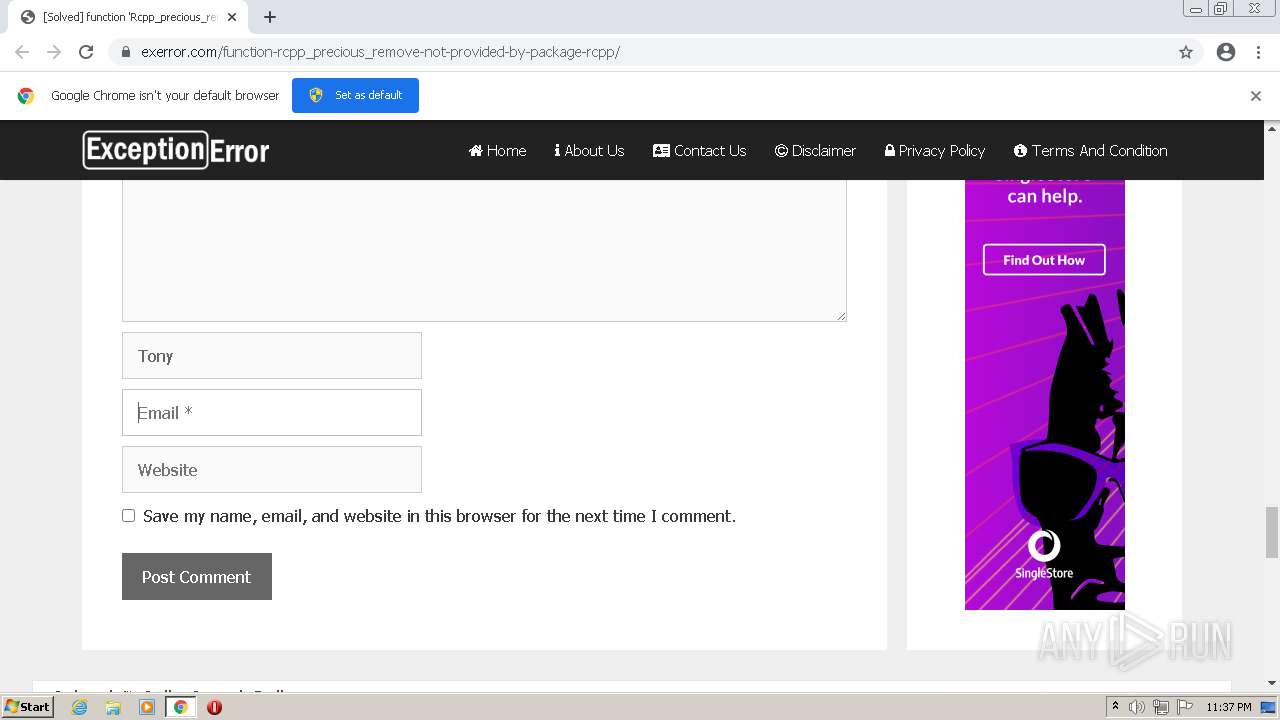Open the Chrome profile avatar icon
Image resolution: width=1280 pixels, height=720 pixels.
[x=1226, y=52]
